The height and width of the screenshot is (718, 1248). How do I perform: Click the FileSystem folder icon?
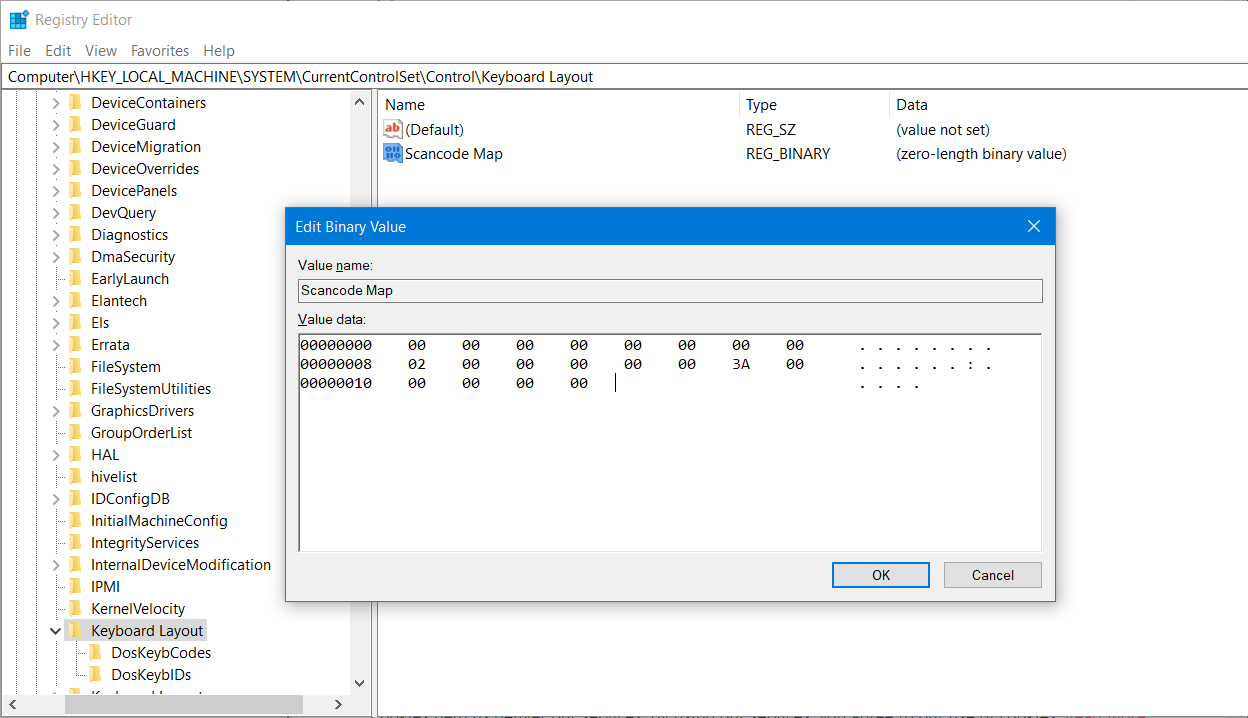click(75, 367)
